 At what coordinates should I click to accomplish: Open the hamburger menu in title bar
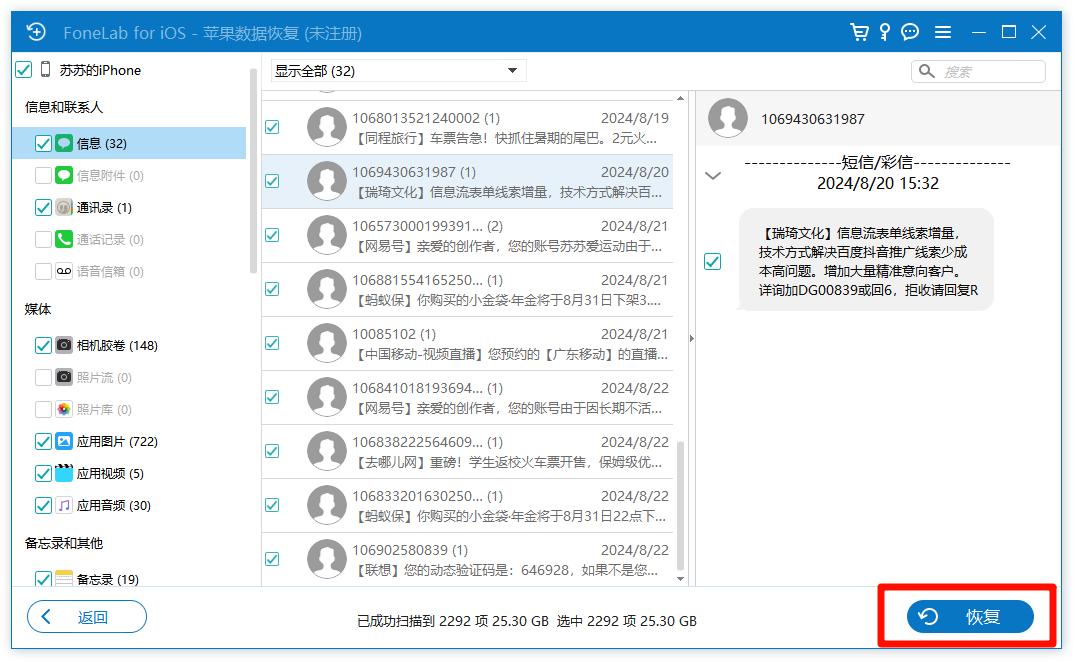pos(942,33)
